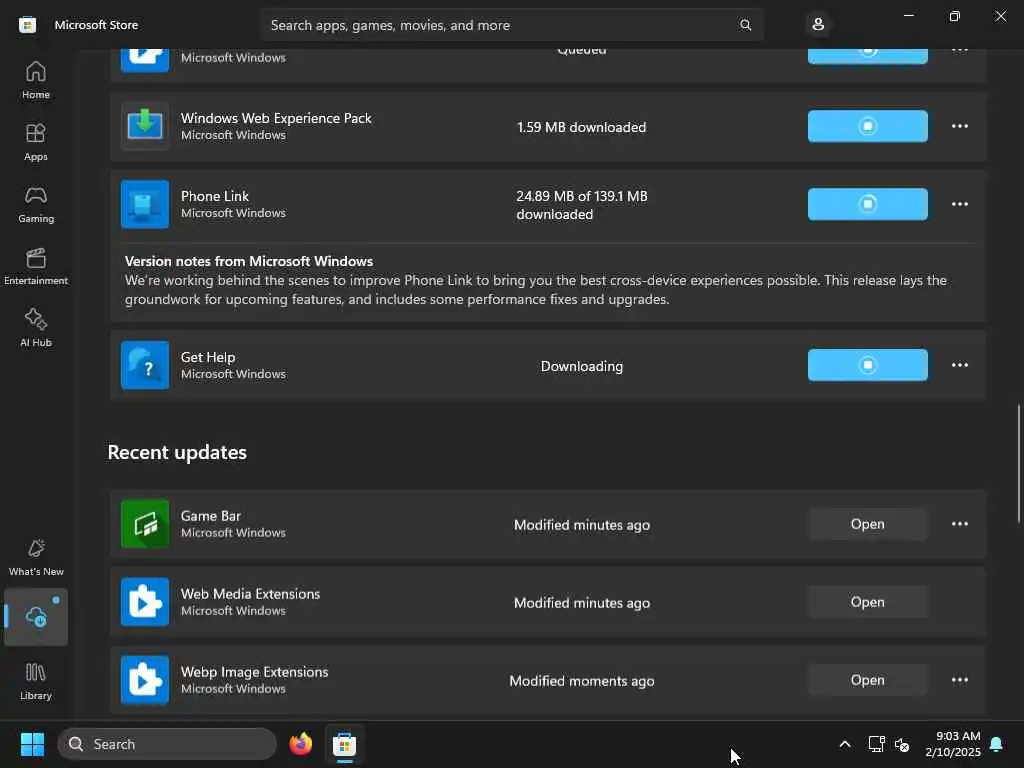1024x768 pixels.
Task: Open more options for Webp Image Extensions
Action: [x=959, y=680]
